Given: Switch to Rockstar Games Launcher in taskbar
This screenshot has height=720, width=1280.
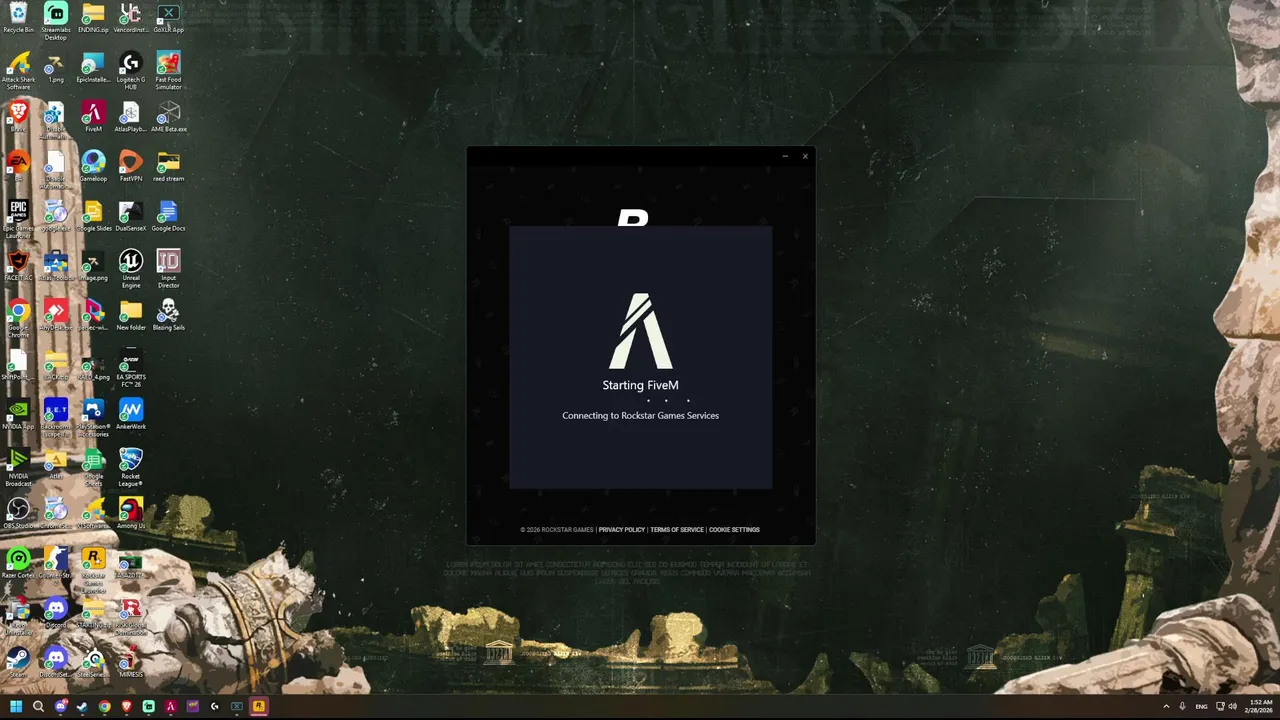Looking at the screenshot, I should pos(258,707).
